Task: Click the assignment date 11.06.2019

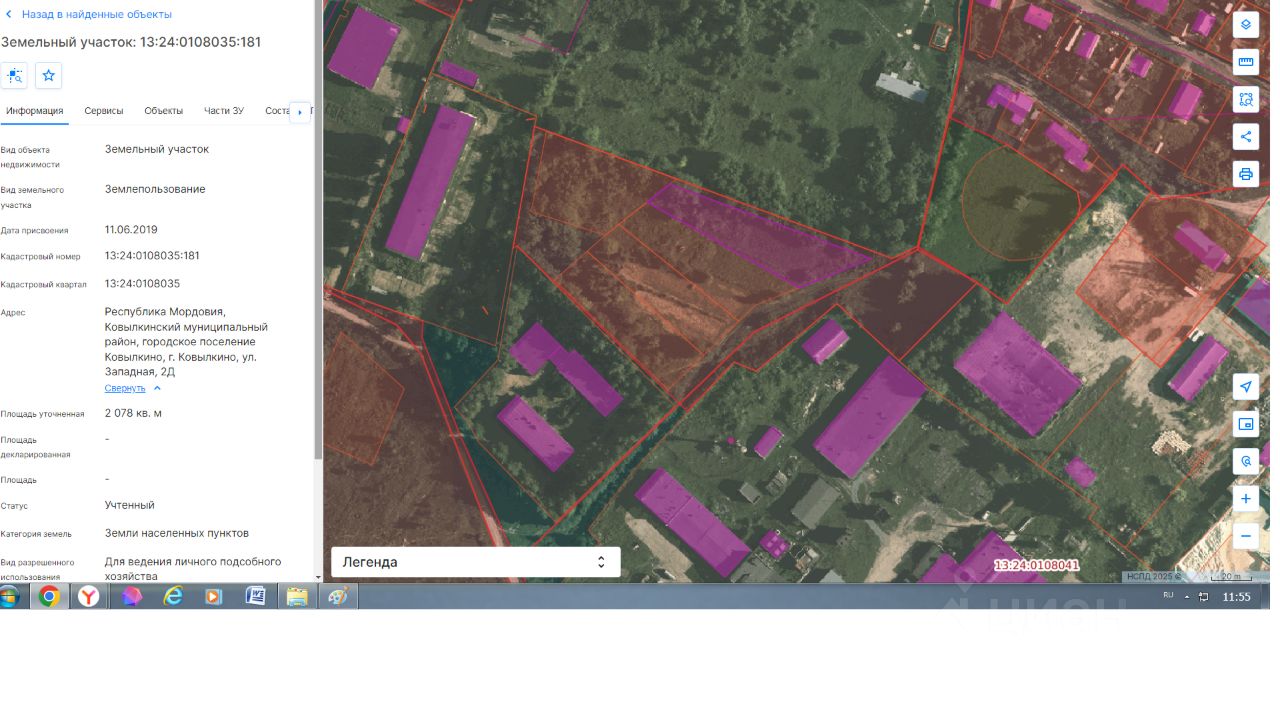Action: [x=131, y=230]
